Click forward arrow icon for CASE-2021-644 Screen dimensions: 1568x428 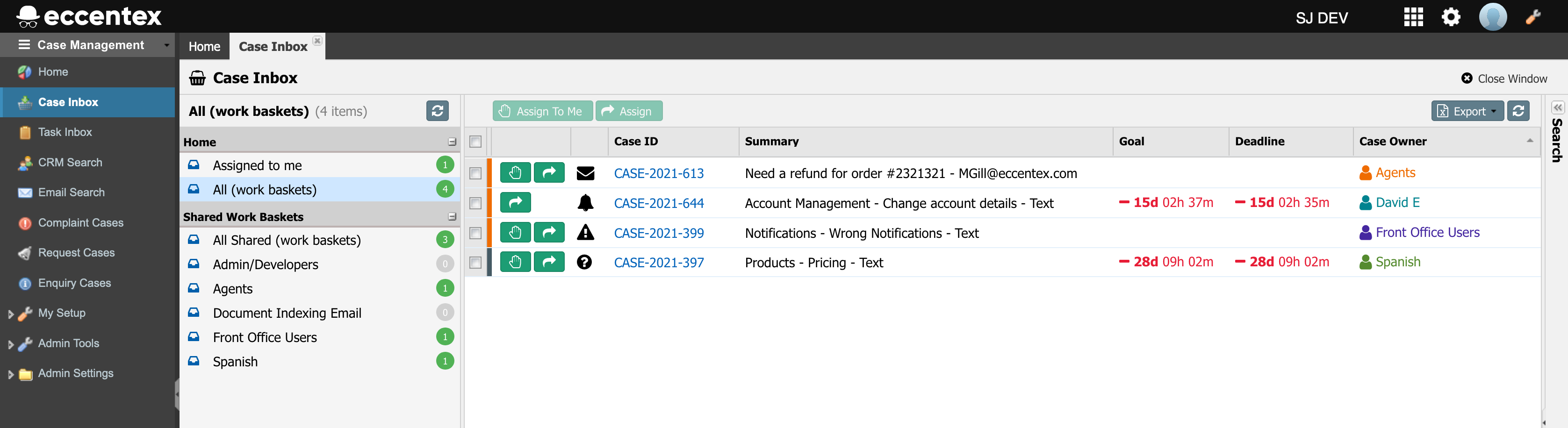tap(515, 202)
